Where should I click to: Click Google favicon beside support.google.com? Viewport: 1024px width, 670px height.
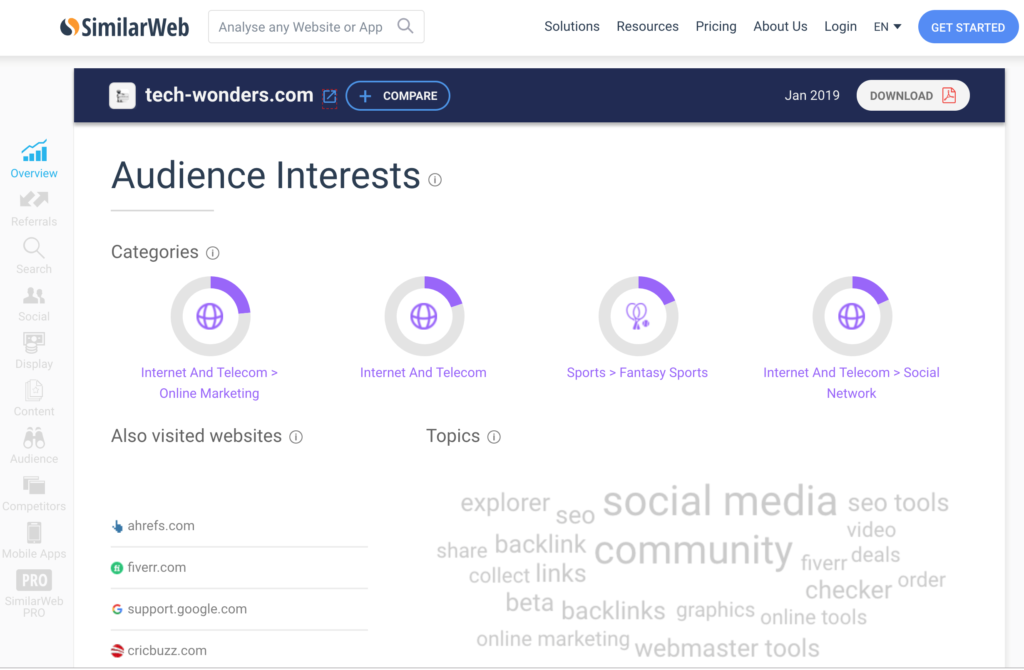point(117,609)
